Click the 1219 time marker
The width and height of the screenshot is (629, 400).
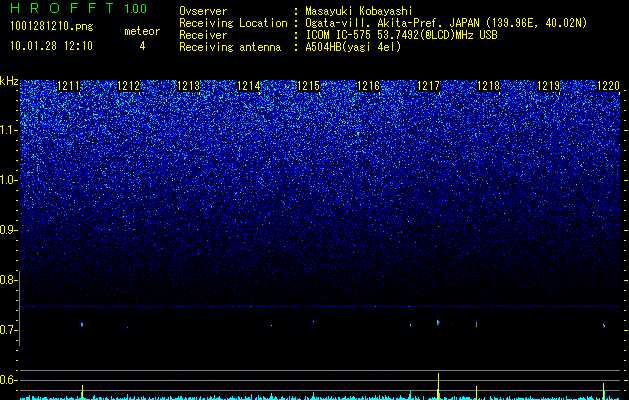(548, 86)
